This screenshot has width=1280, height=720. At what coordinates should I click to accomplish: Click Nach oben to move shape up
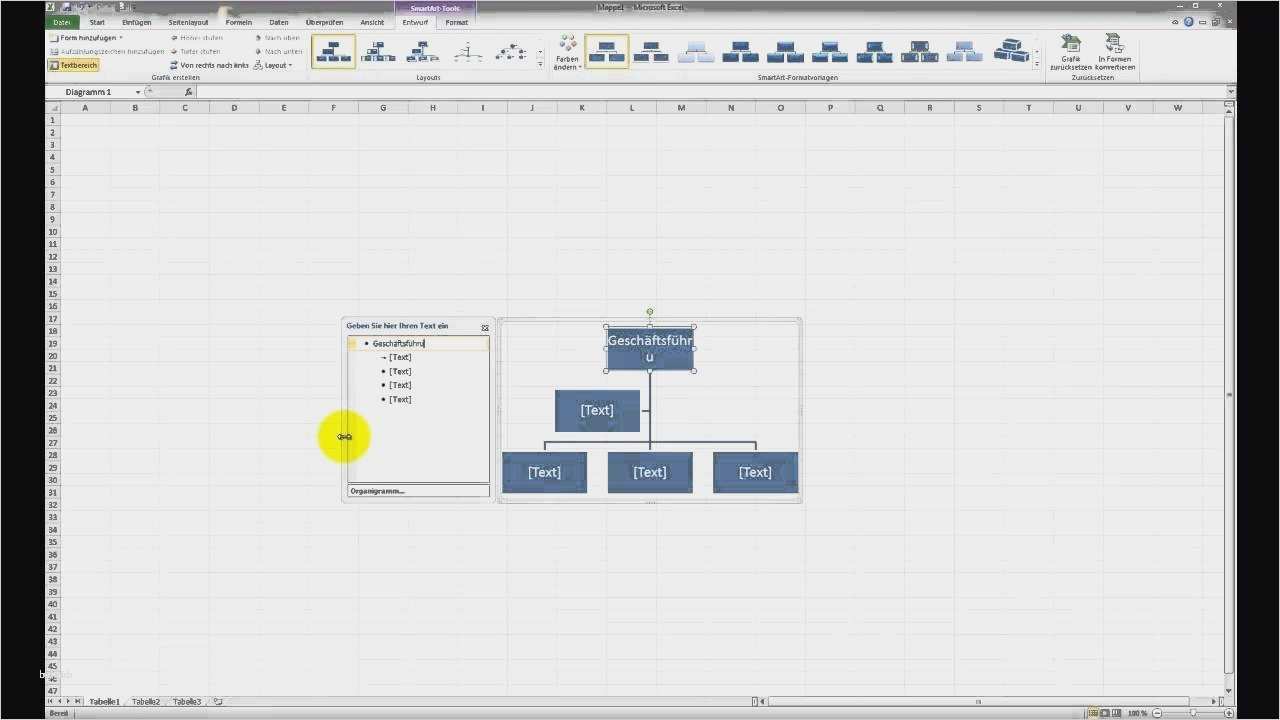point(277,38)
